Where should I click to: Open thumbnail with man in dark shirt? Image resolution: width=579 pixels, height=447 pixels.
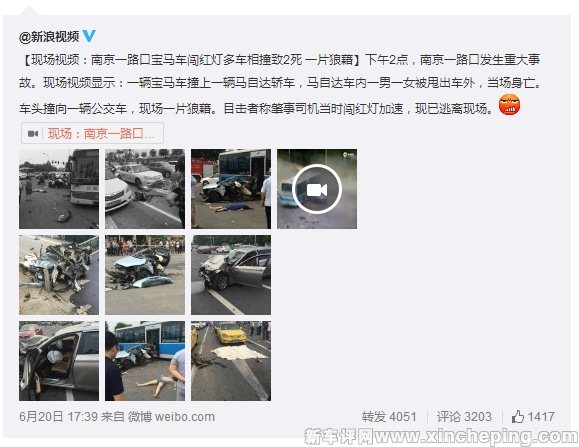pos(145,361)
